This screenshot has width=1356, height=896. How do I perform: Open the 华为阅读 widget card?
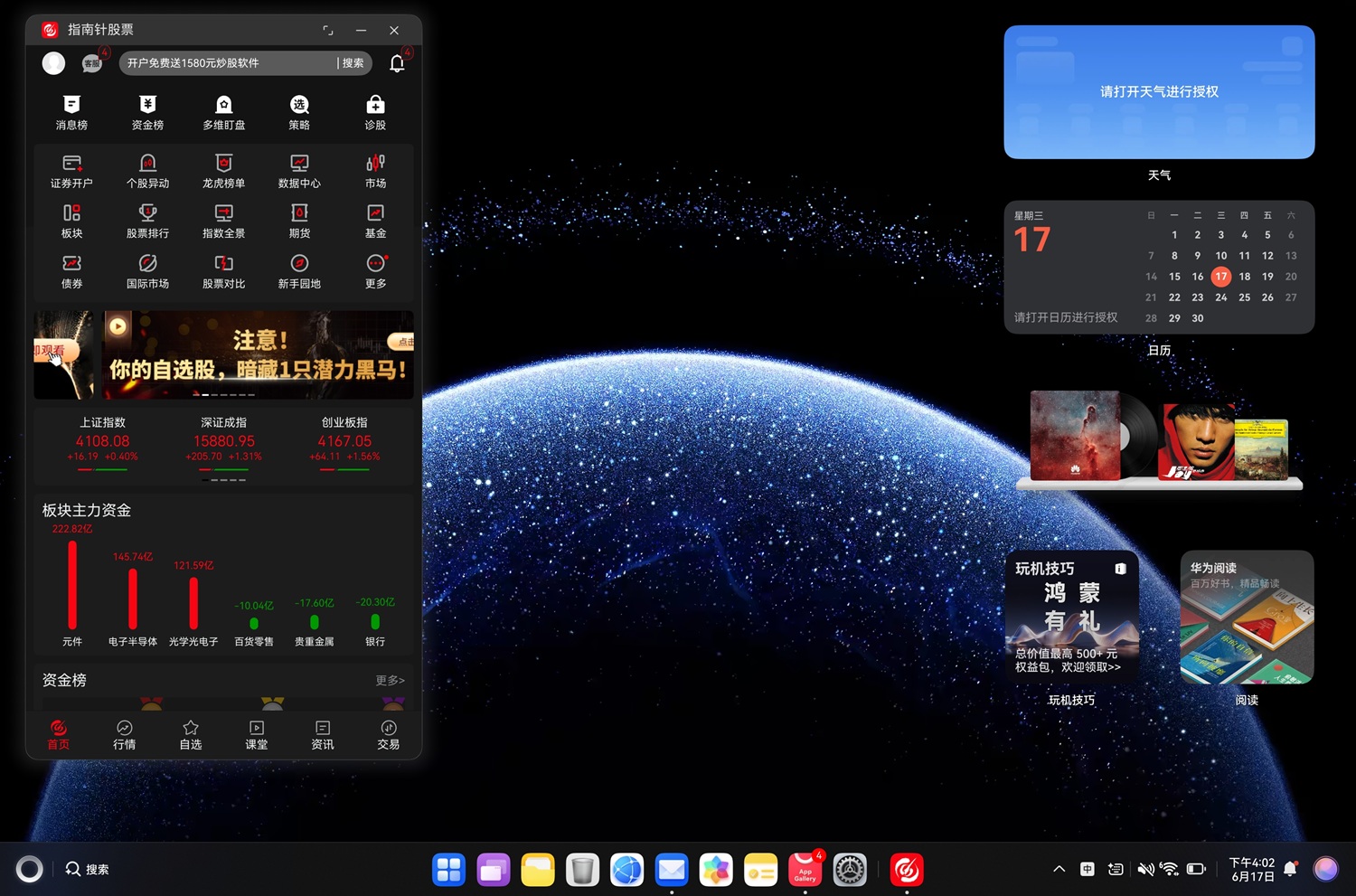1247,617
